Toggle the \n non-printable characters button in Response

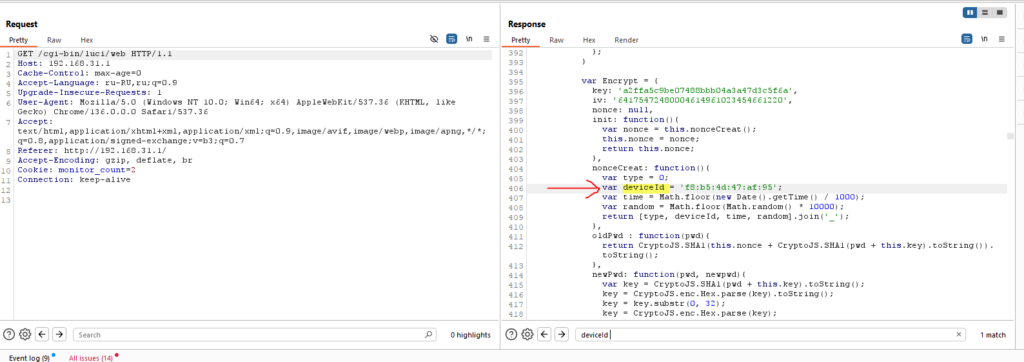coord(984,39)
